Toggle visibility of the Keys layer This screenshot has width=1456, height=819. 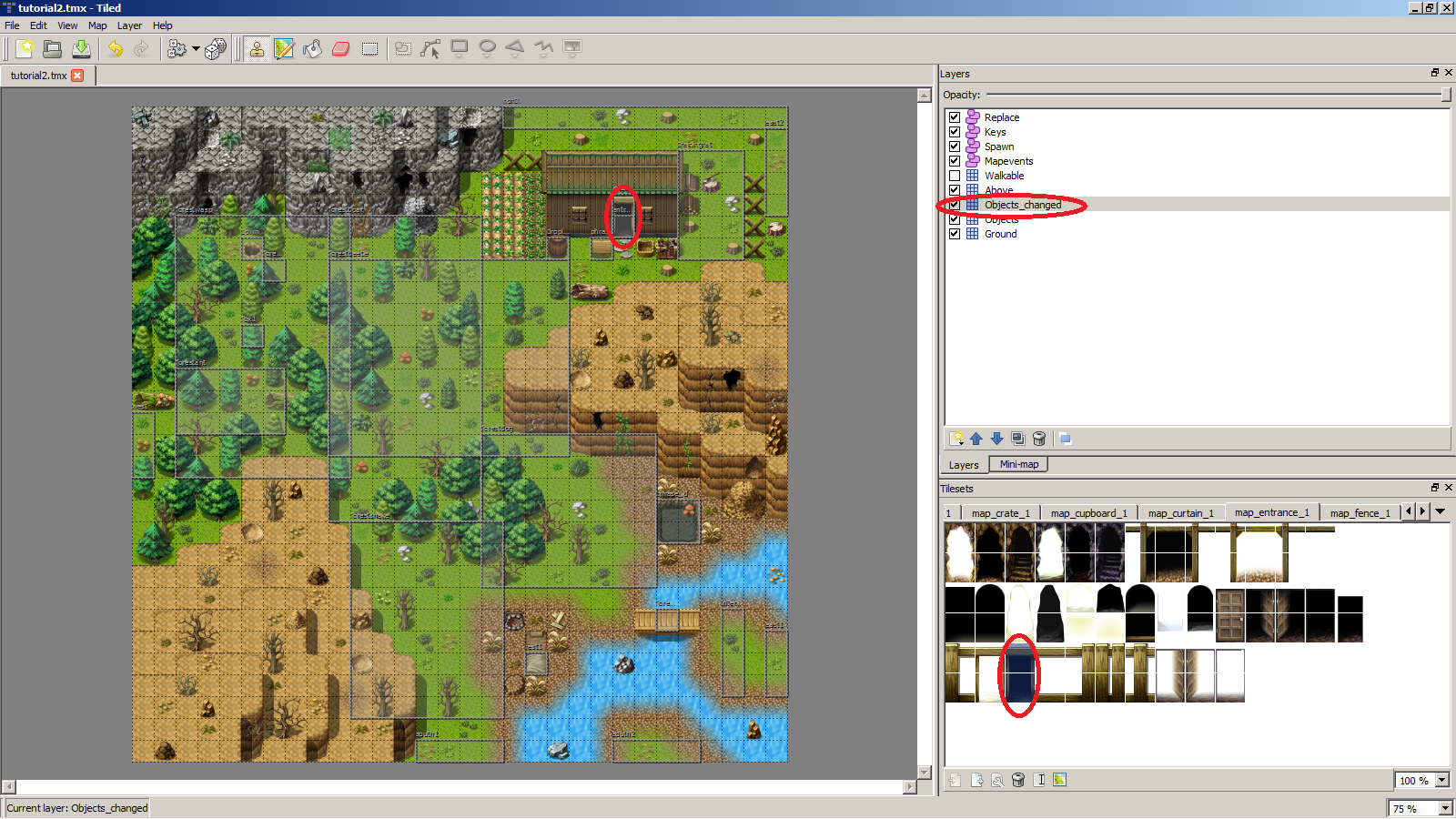coord(955,132)
